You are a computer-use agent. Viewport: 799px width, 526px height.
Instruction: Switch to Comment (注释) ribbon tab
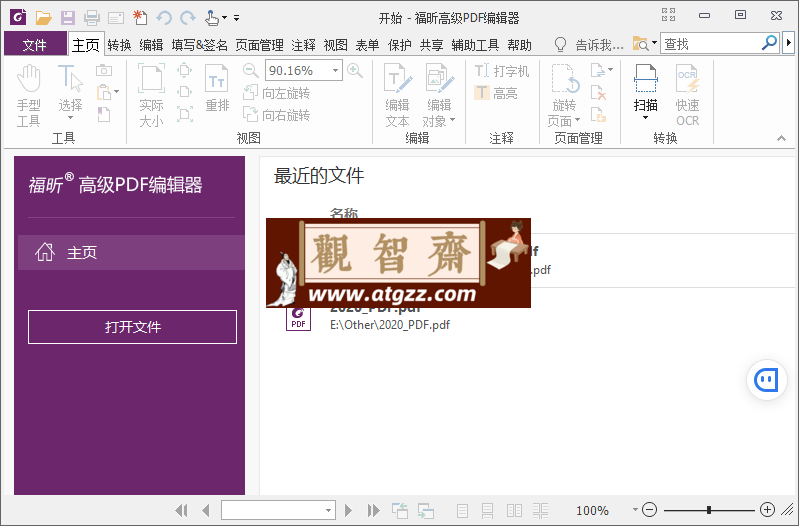(304, 45)
